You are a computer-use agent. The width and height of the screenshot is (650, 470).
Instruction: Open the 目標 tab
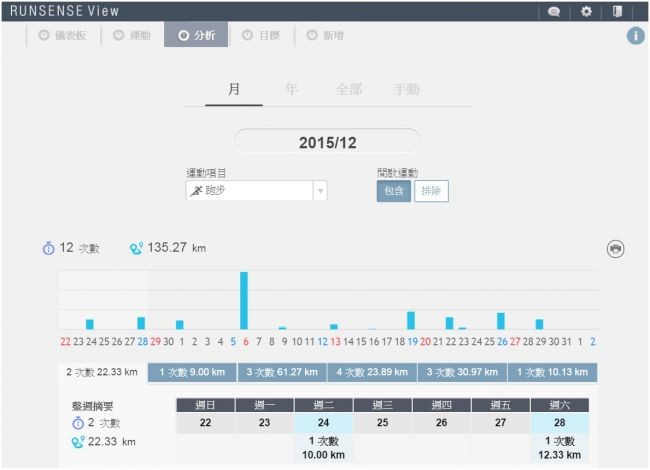click(261, 35)
